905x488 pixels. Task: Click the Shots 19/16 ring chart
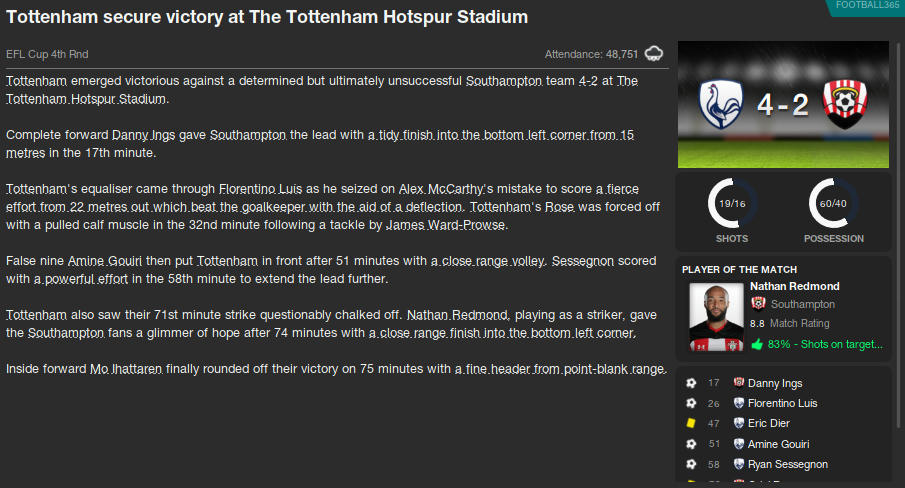click(732, 204)
